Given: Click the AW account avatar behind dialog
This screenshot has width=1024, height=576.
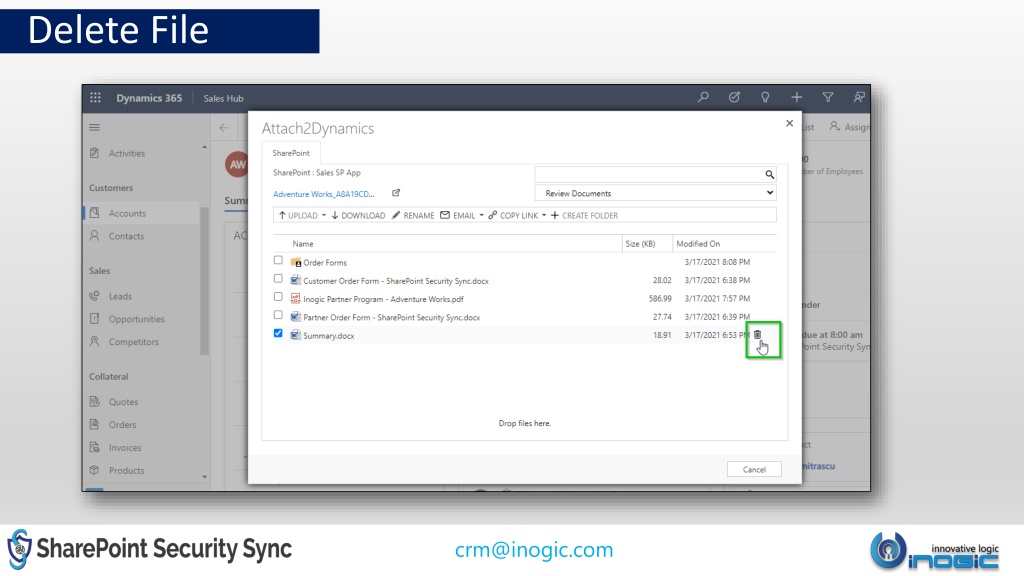Looking at the screenshot, I should pyautogui.click(x=236, y=165).
